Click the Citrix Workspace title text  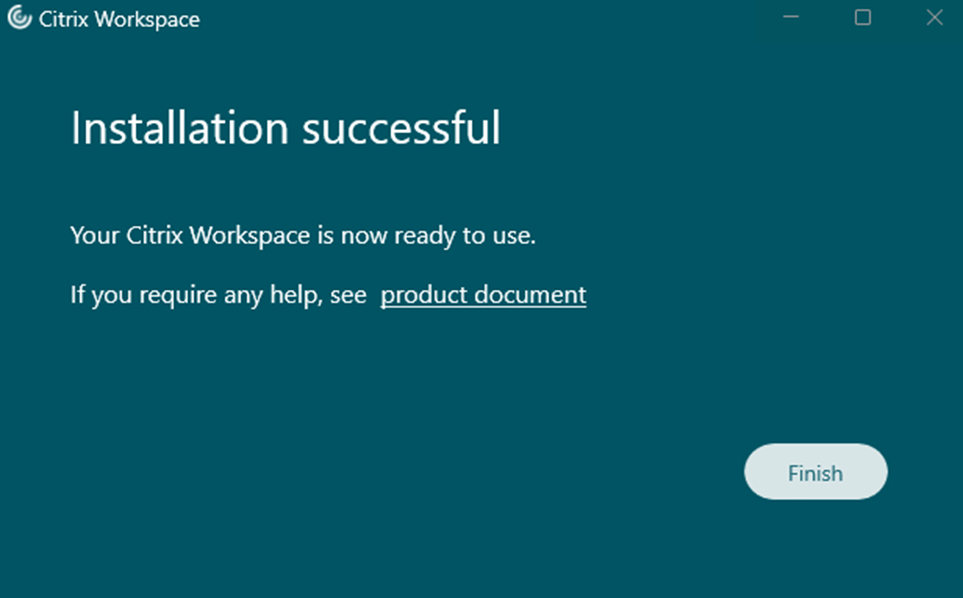[x=119, y=20]
